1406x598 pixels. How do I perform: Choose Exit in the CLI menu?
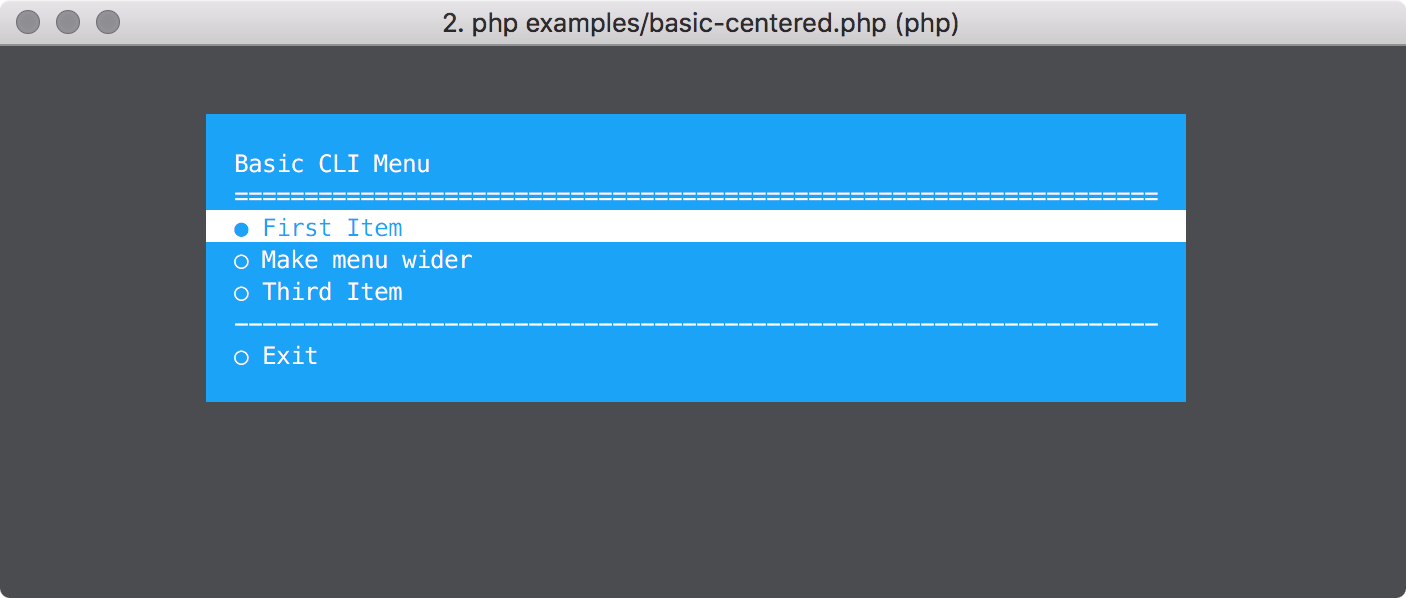pyautogui.click(x=290, y=356)
